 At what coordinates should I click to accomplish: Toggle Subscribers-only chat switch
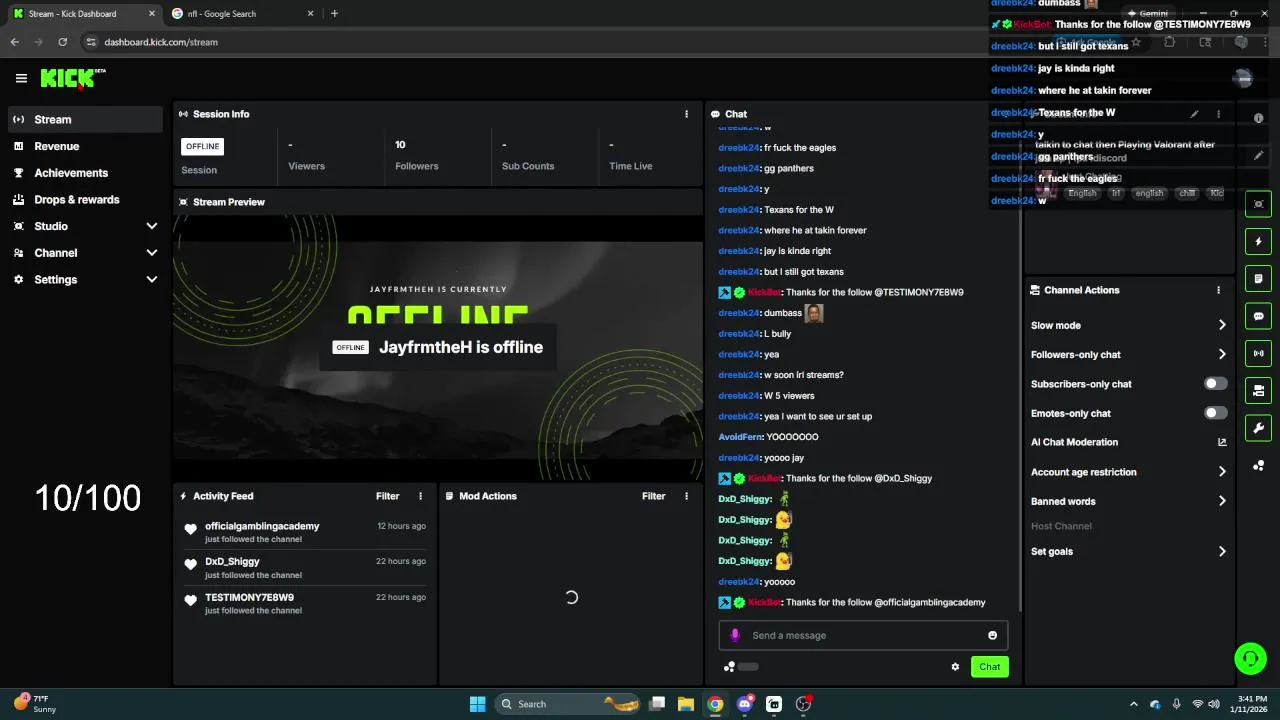pyautogui.click(x=1215, y=384)
